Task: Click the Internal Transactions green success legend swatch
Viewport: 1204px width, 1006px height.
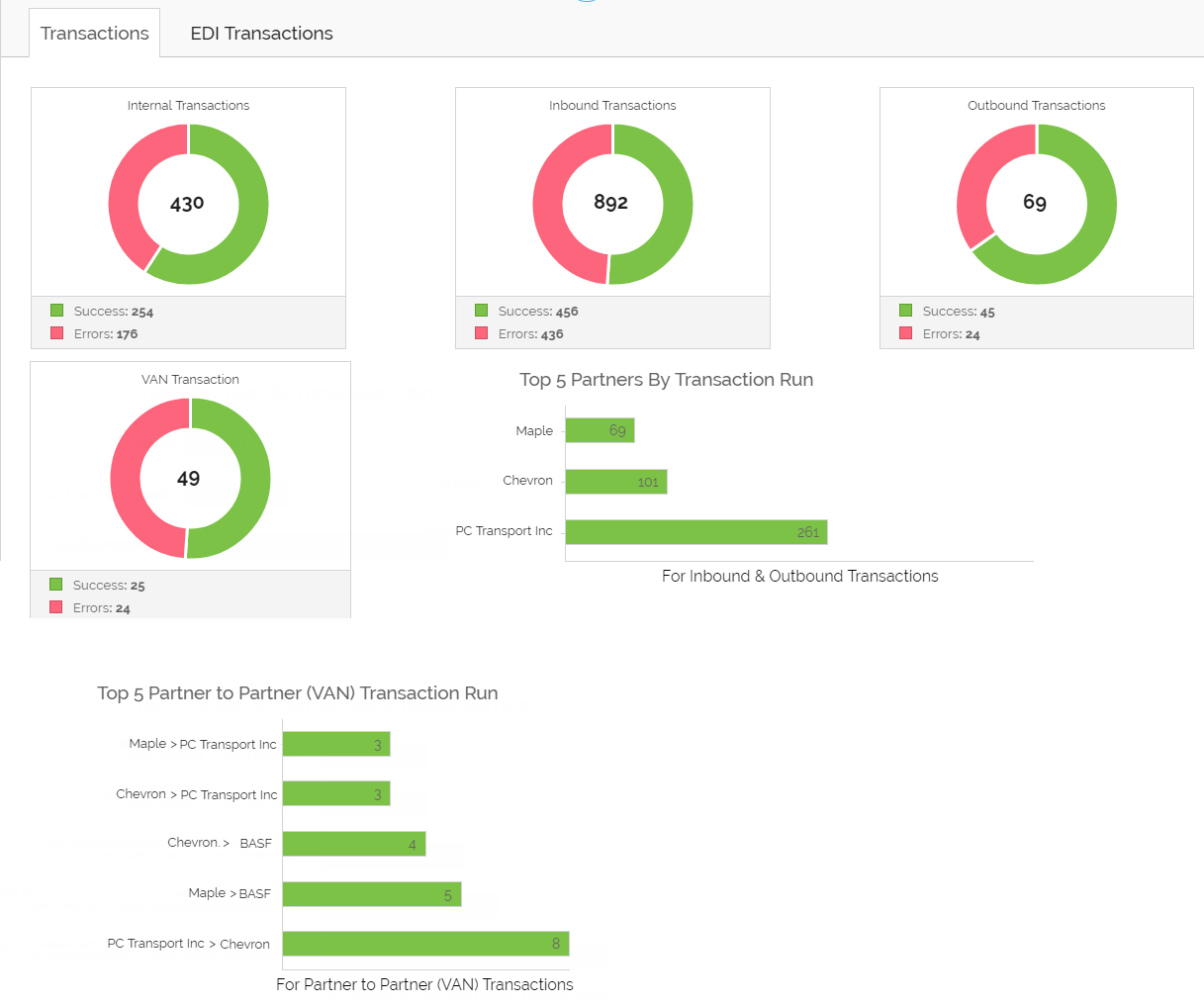Action: click(57, 311)
